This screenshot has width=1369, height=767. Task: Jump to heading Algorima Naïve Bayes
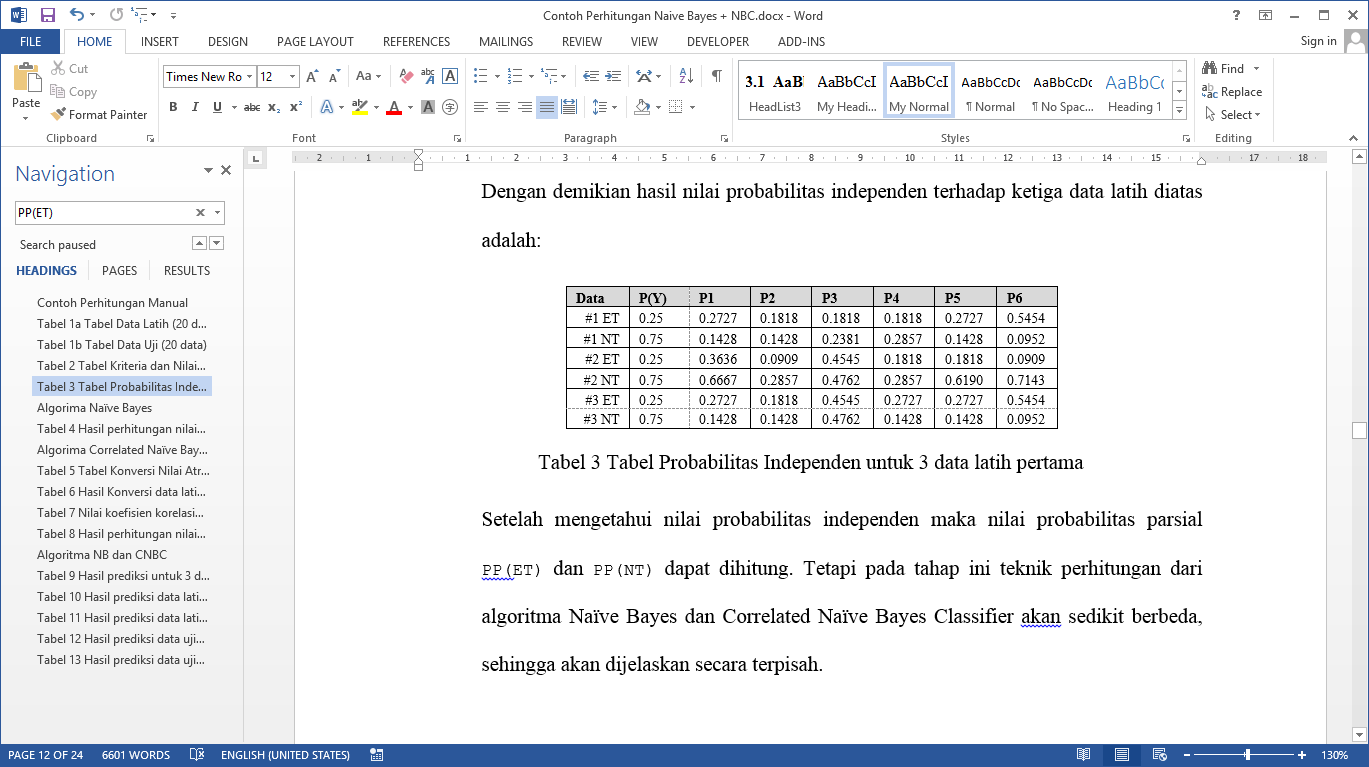click(95, 408)
